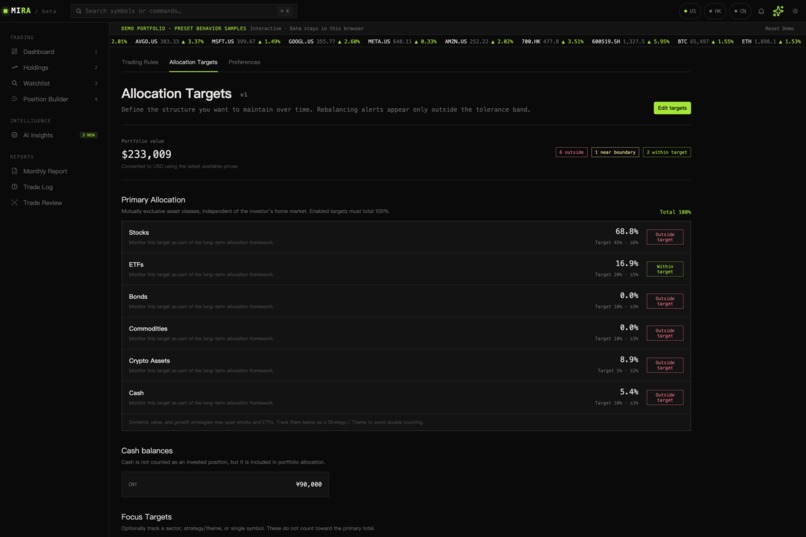Click the Outside target badge for Commodities
Viewport: 806px width, 537px height.
point(665,333)
